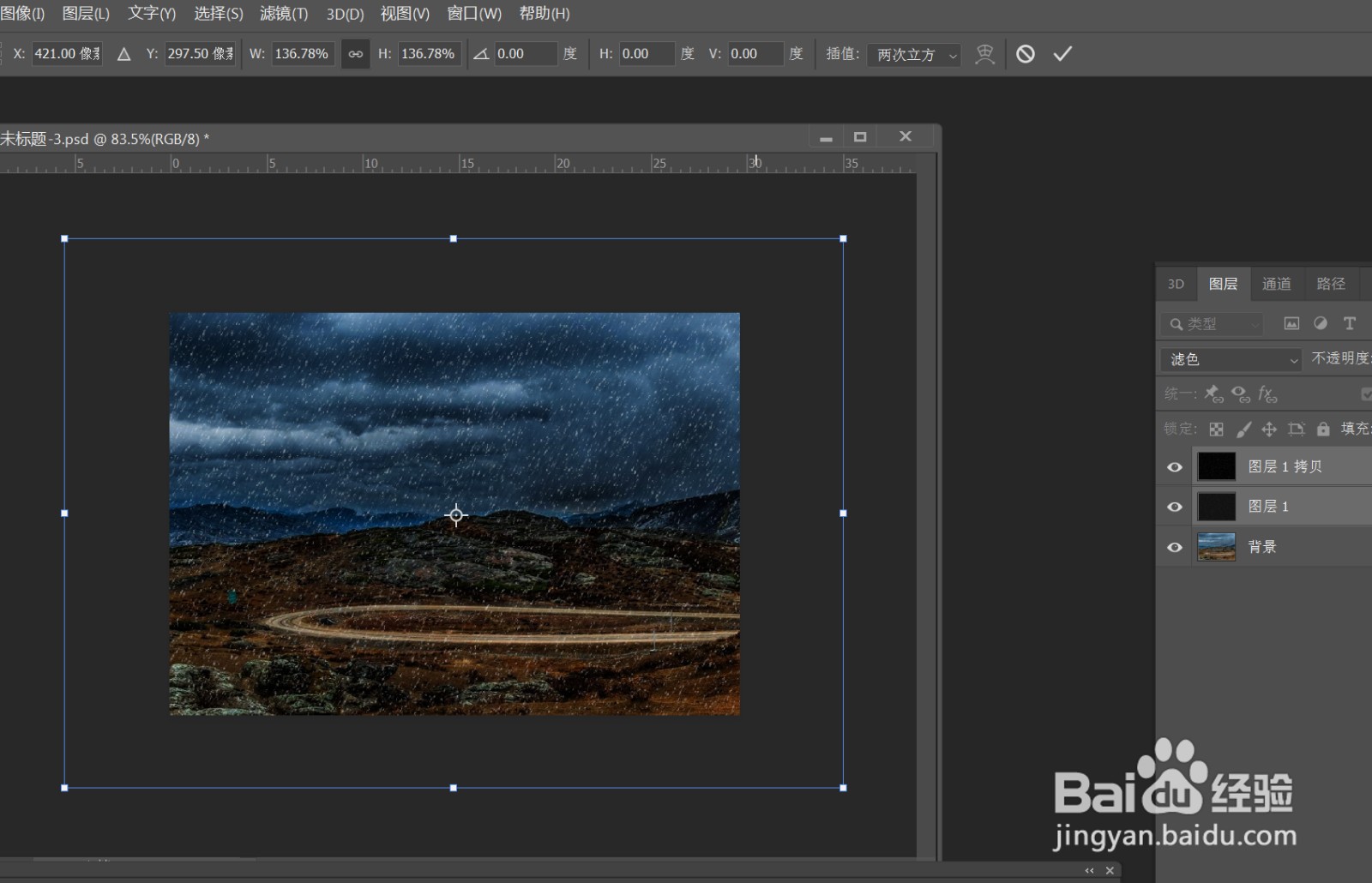Filter layers by pixel layer icon
This screenshot has height=883, width=1372.
(1291, 323)
